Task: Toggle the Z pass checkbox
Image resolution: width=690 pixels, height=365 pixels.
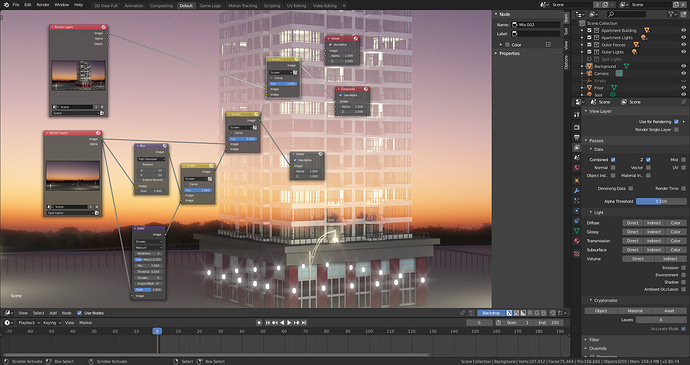Action: pyautogui.click(x=648, y=160)
